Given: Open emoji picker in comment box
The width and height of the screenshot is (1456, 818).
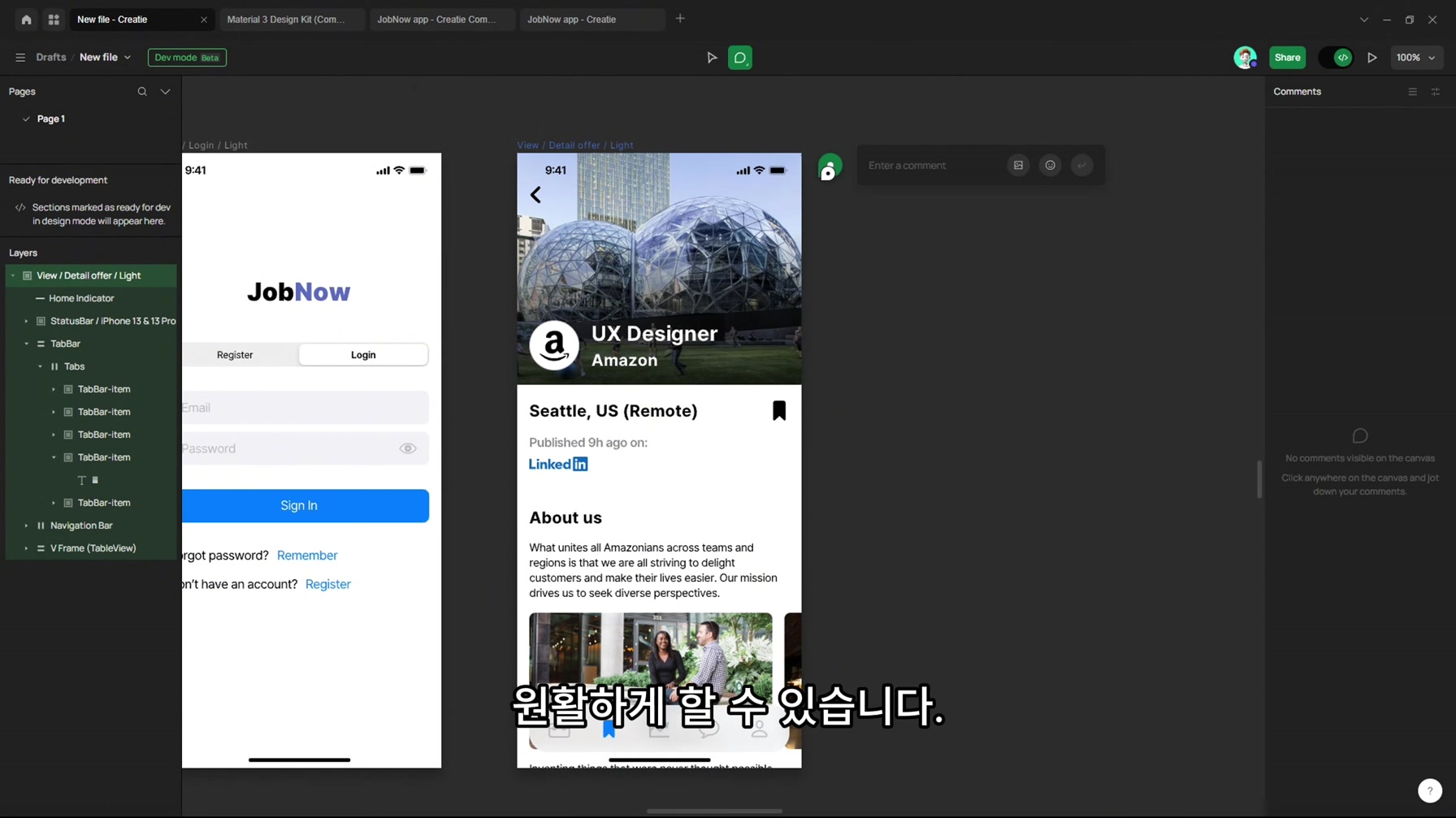Looking at the screenshot, I should tap(1051, 166).
